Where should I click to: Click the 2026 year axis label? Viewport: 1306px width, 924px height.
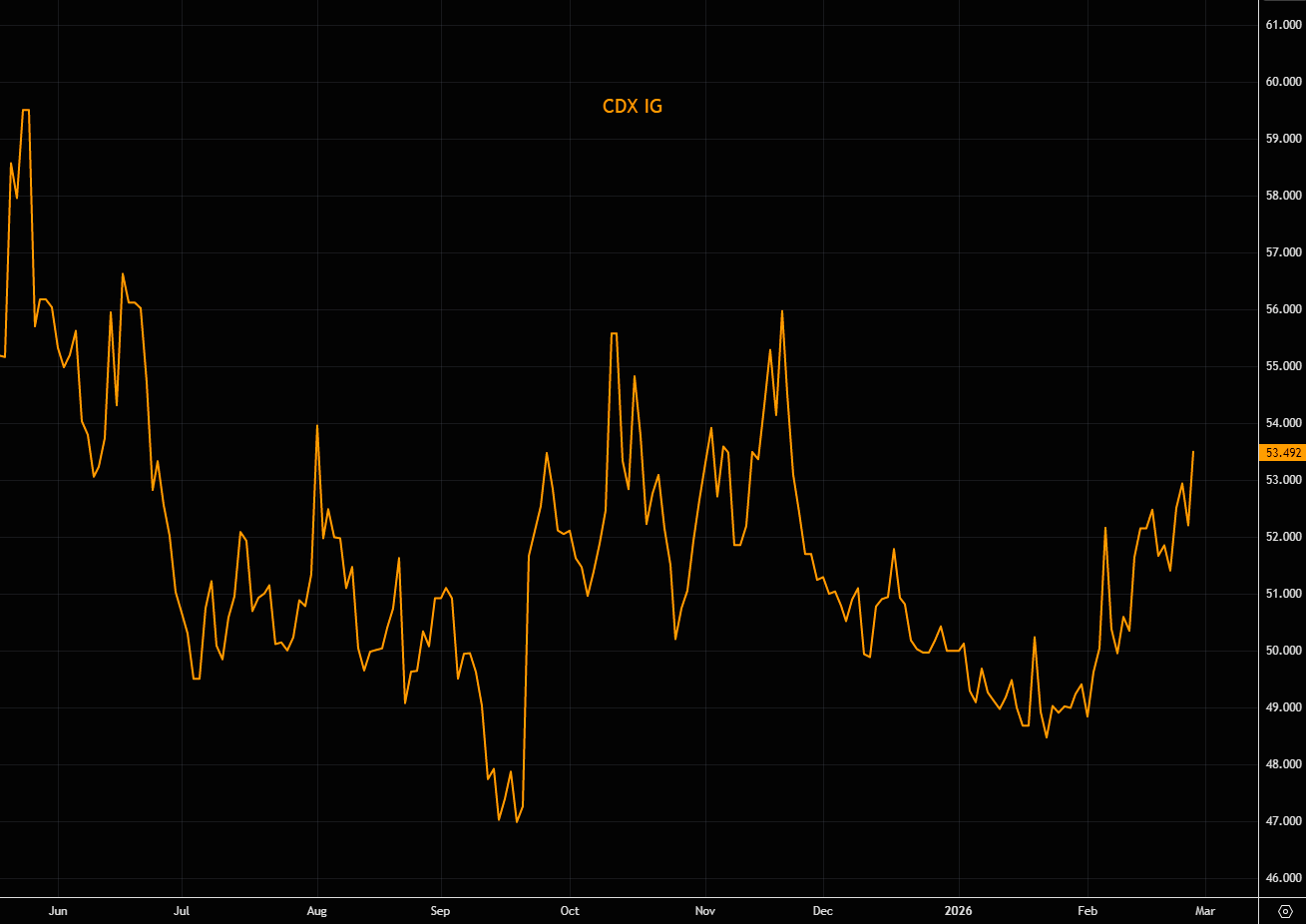pos(958,911)
